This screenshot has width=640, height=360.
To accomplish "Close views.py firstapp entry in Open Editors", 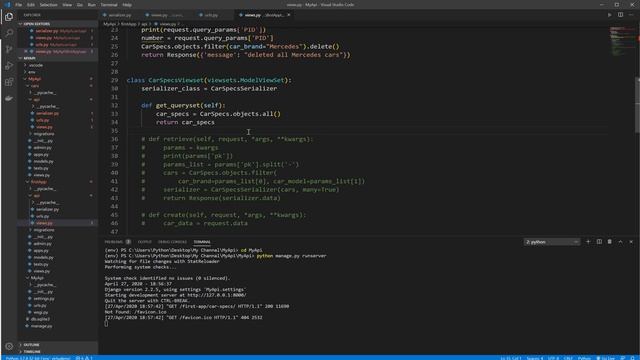I will tap(26, 51).
